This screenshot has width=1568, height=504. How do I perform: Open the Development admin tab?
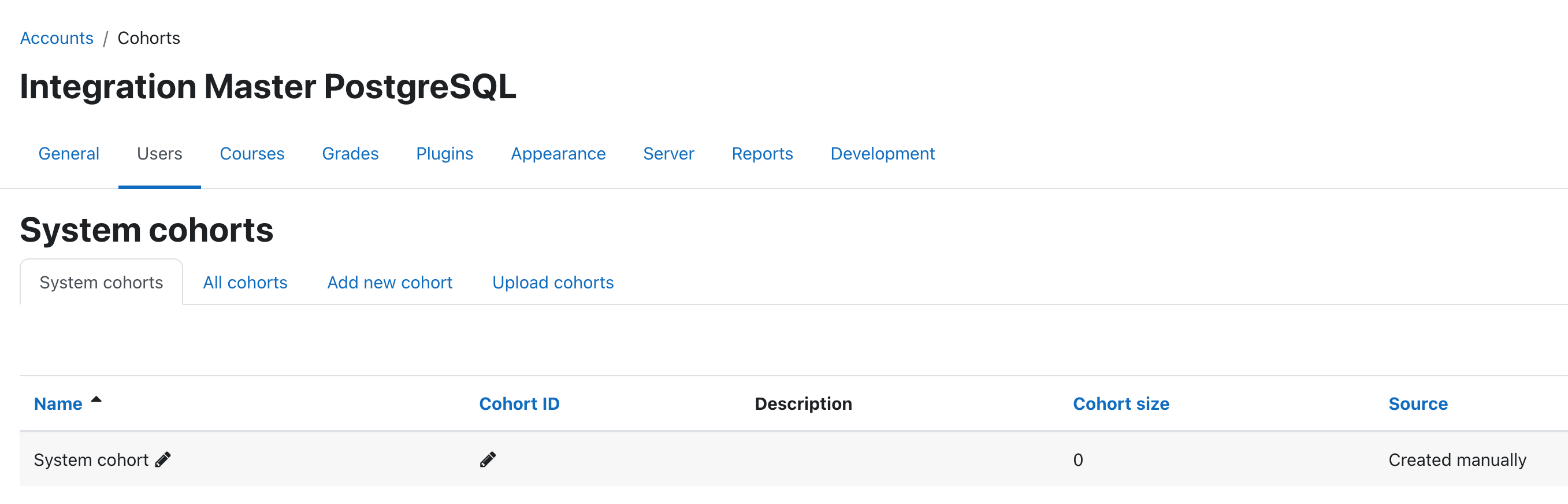pos(882,153)
